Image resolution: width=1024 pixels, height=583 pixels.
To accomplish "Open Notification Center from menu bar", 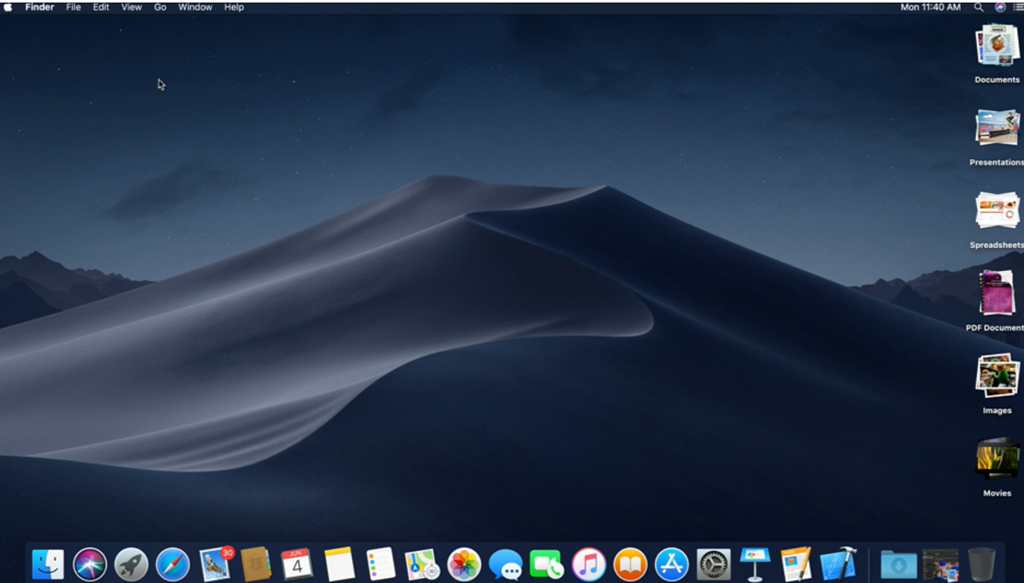I will 1016,7.
